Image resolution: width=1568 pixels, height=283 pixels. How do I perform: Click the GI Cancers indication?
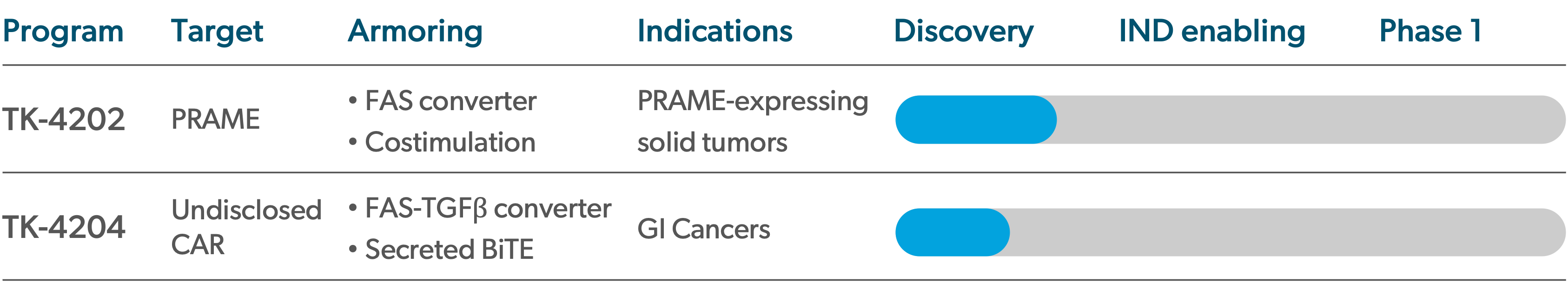(704, 230)
